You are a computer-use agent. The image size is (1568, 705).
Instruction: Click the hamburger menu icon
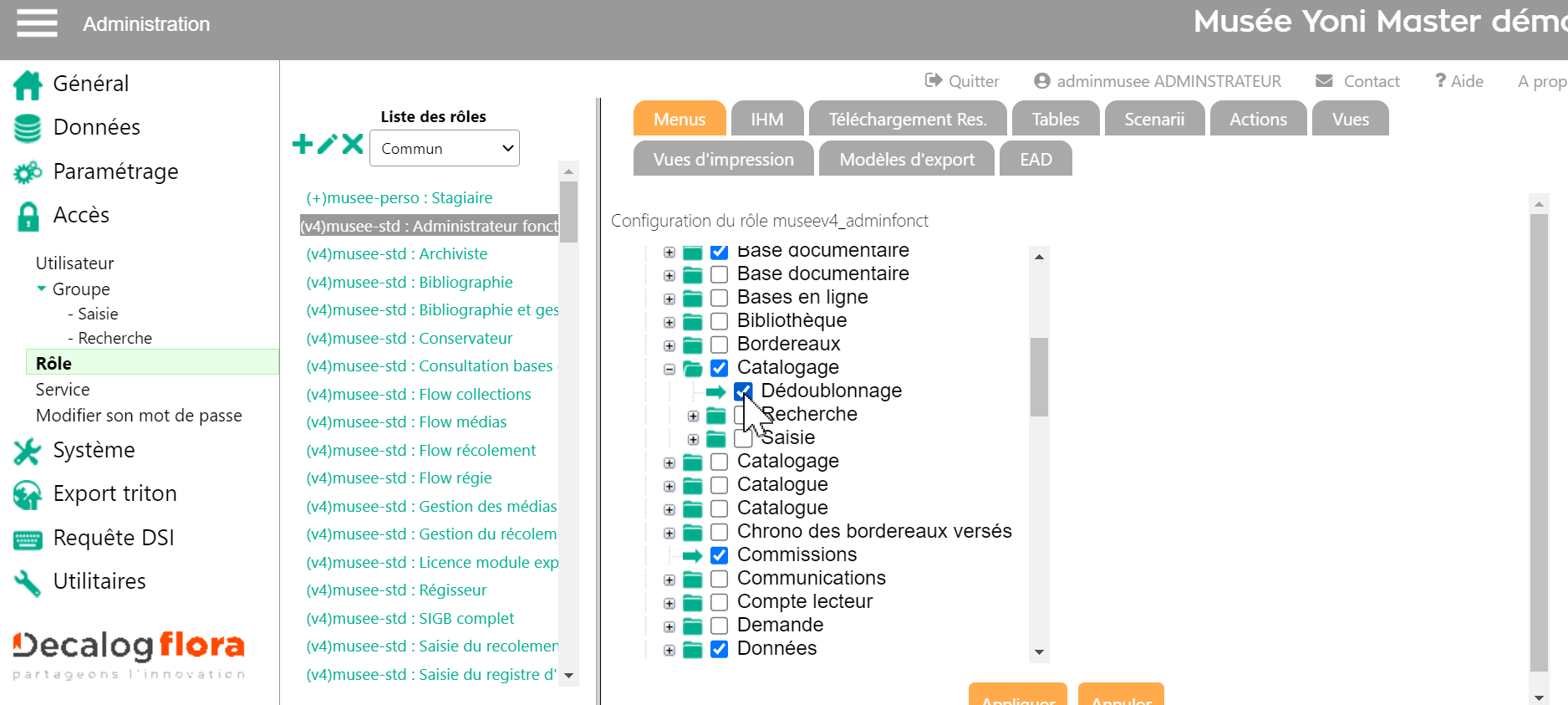coord(37,23)
